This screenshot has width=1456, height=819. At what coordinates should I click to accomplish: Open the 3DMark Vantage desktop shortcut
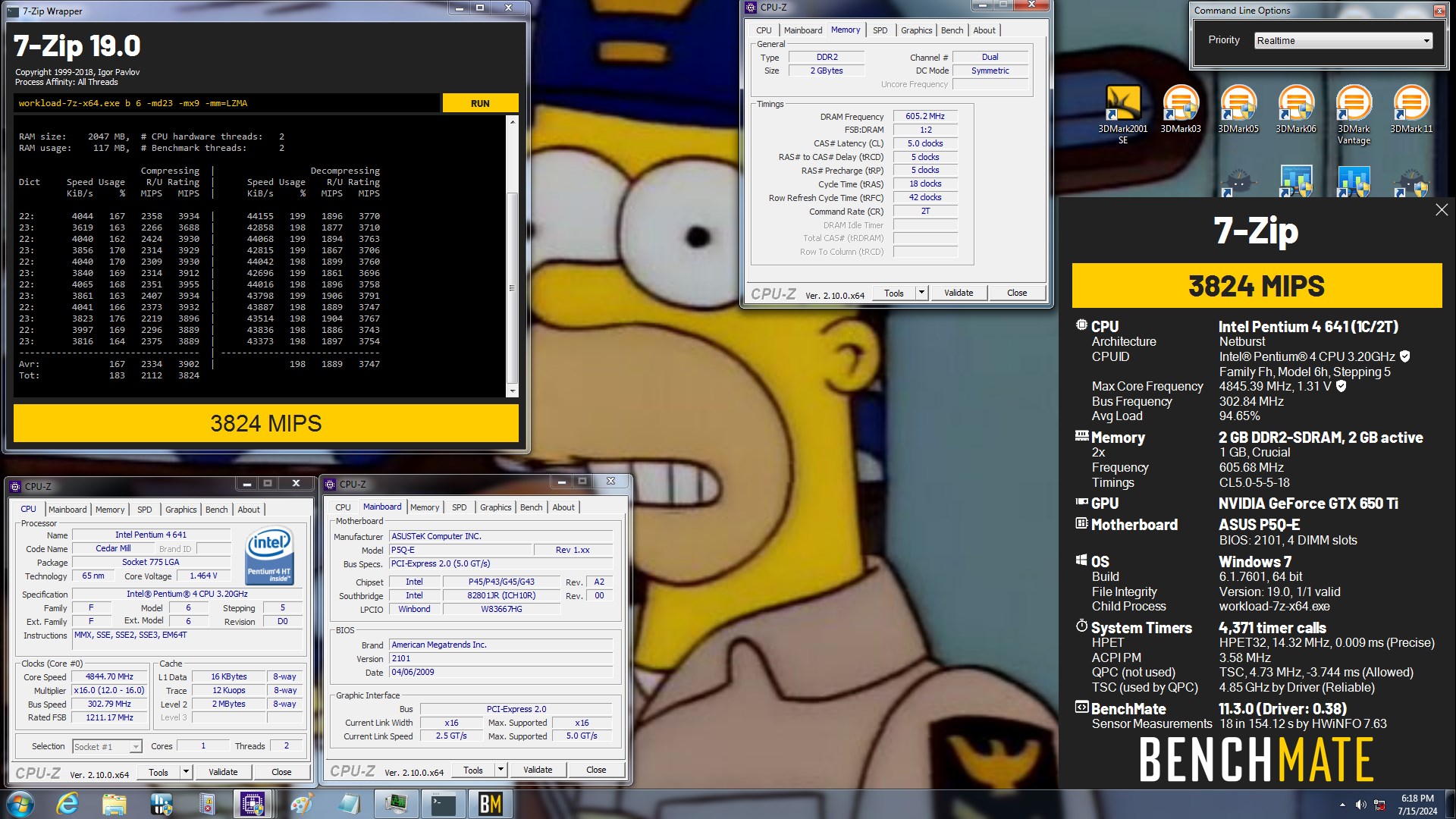pos(1354,114)
